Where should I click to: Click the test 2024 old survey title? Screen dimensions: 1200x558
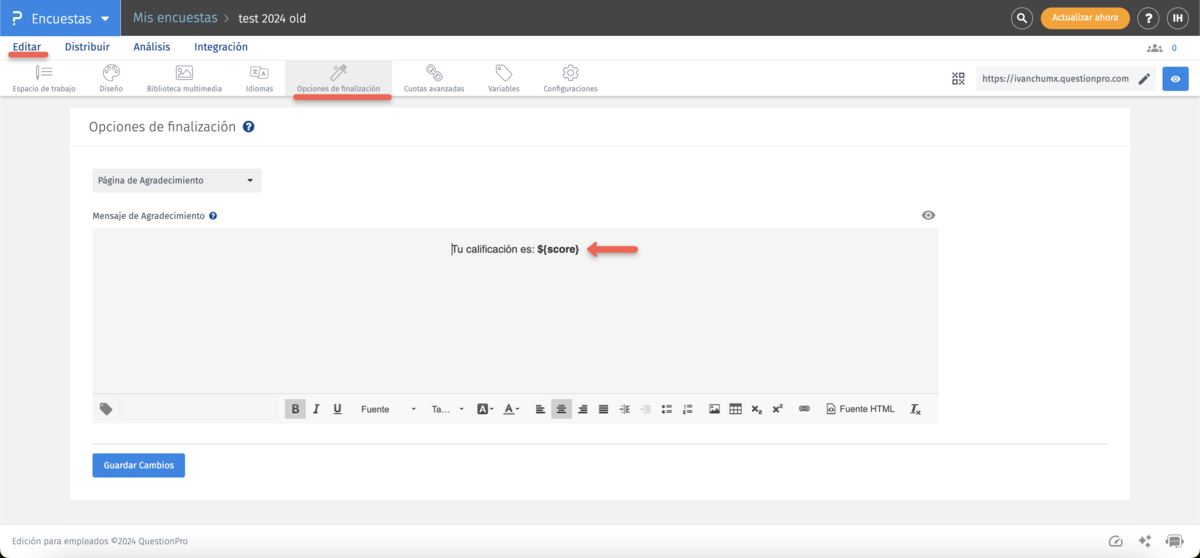pos(272,18)
